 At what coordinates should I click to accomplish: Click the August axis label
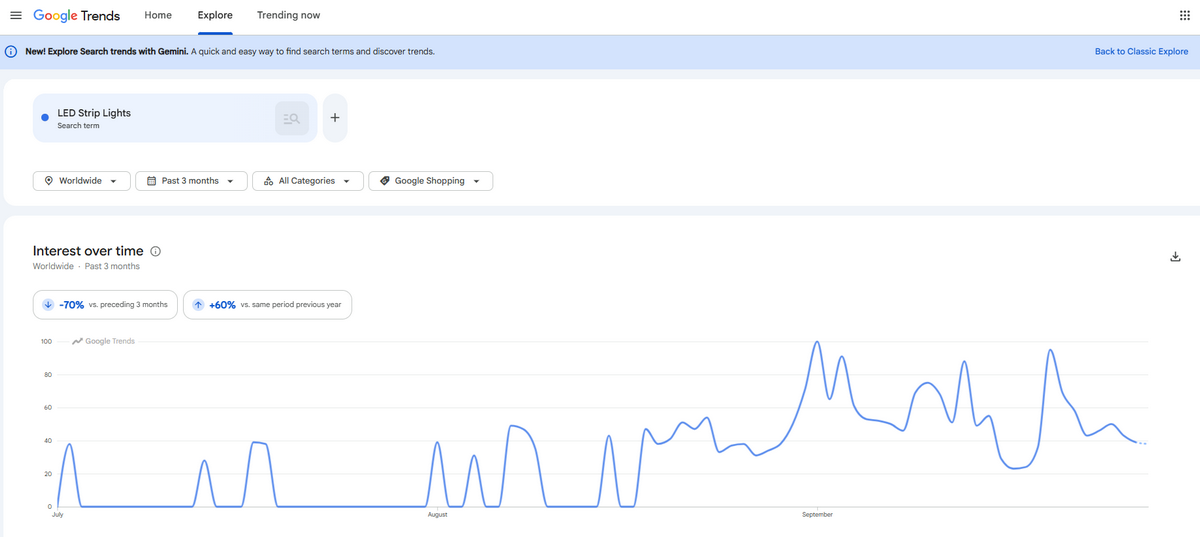tap(437, 515)
